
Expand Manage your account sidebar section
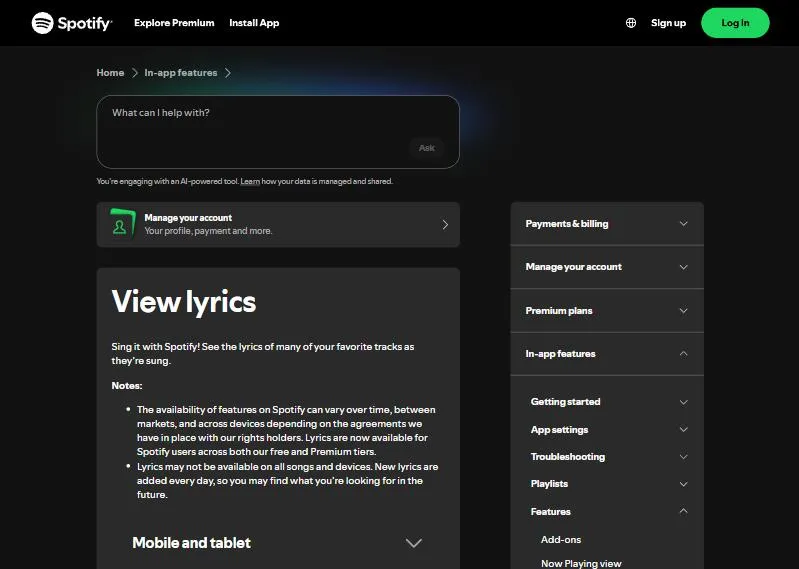(607, 267)
